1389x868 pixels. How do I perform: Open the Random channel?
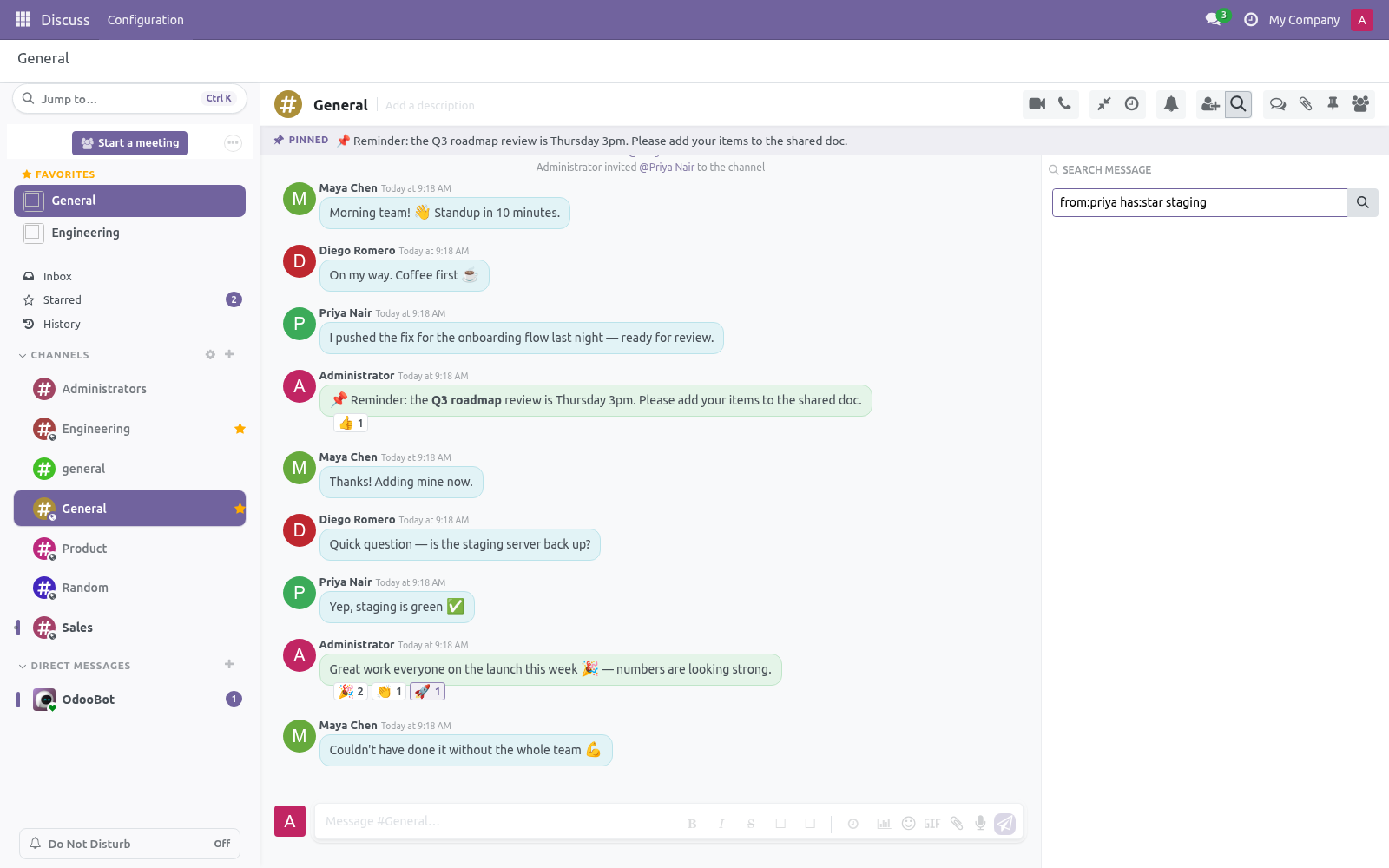[130, 588]
